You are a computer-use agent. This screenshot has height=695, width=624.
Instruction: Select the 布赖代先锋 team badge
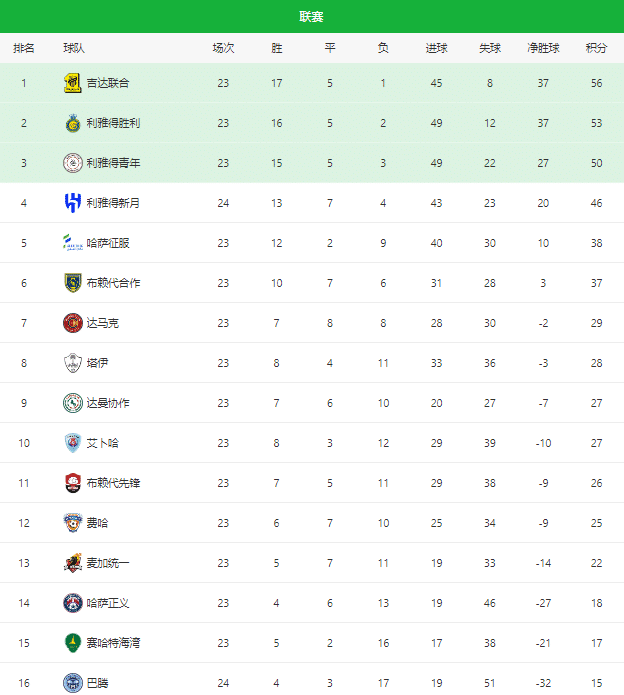tap(72, 483)
